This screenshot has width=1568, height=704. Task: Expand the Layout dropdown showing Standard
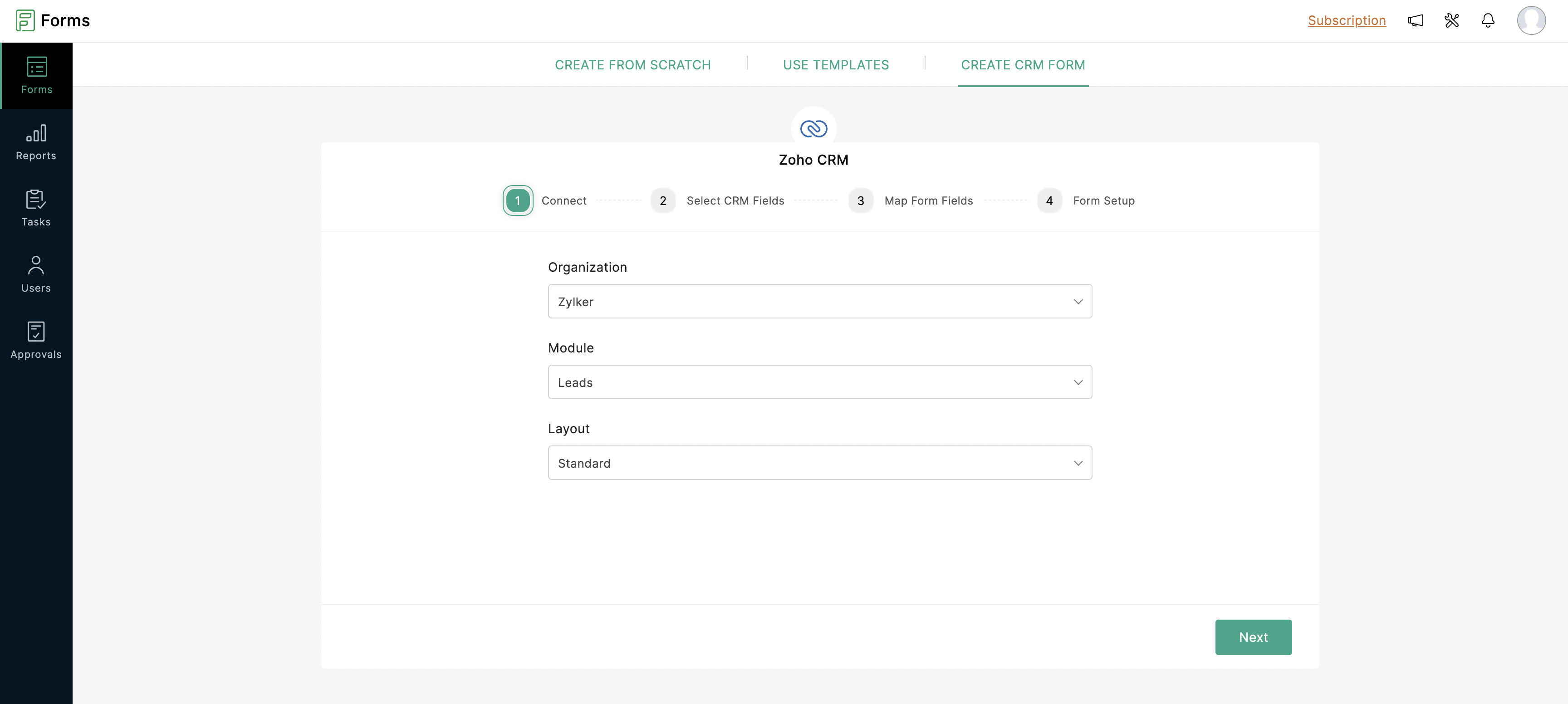click(819, 463)
